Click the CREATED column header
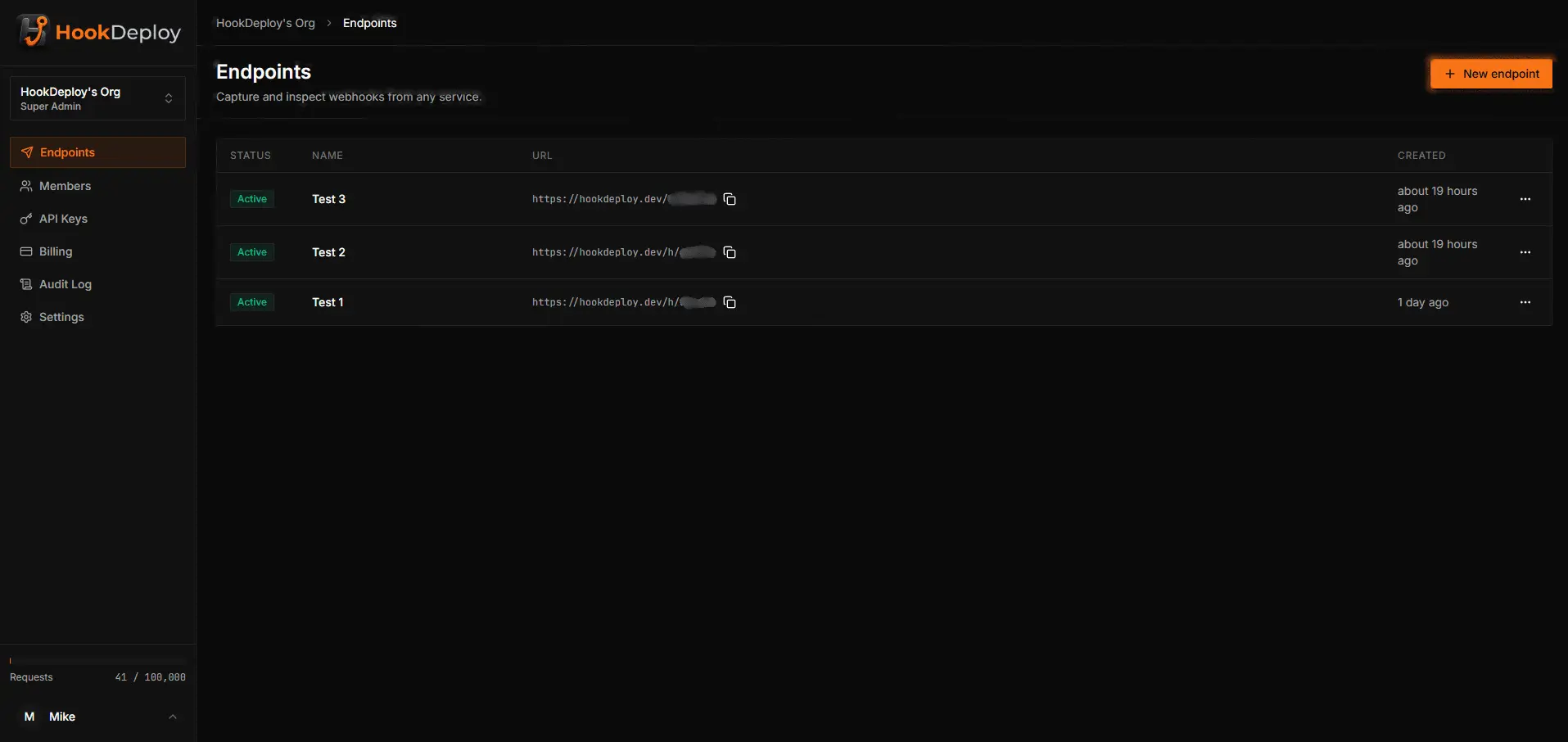 click(x=1421, y=156)
